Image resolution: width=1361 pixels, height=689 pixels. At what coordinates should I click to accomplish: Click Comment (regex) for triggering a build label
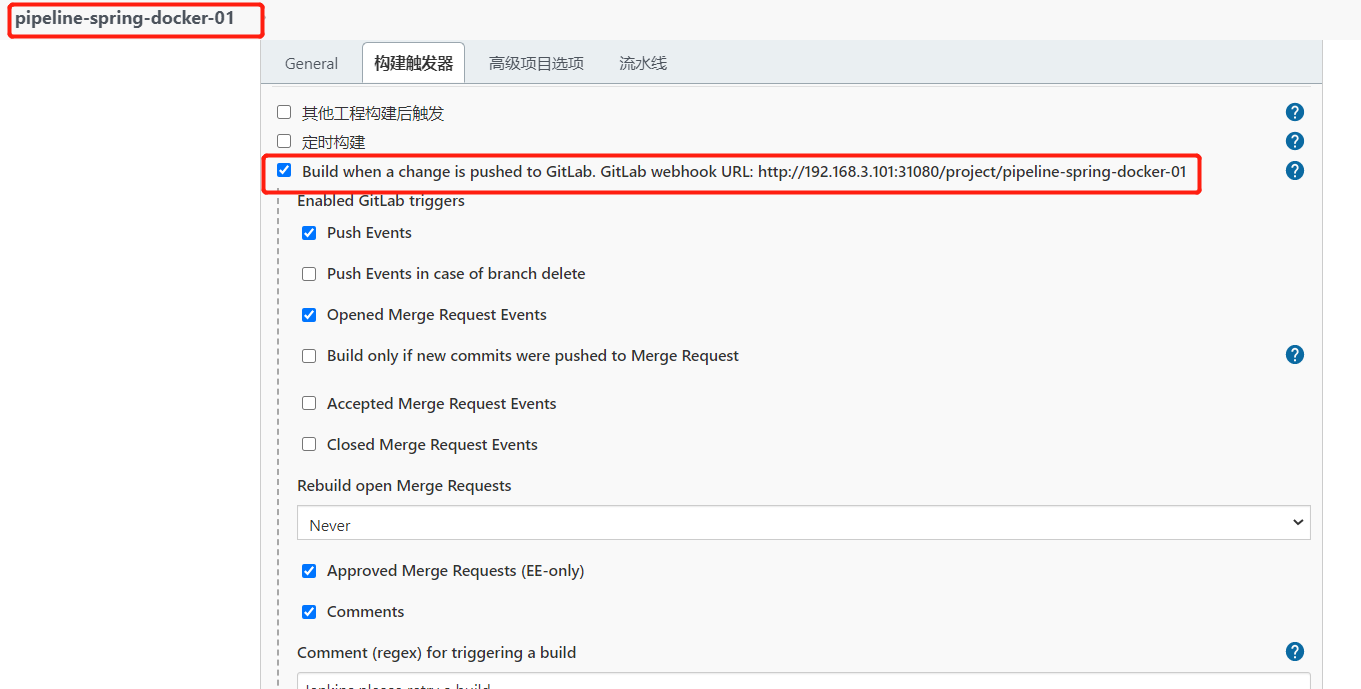(436, 652)
